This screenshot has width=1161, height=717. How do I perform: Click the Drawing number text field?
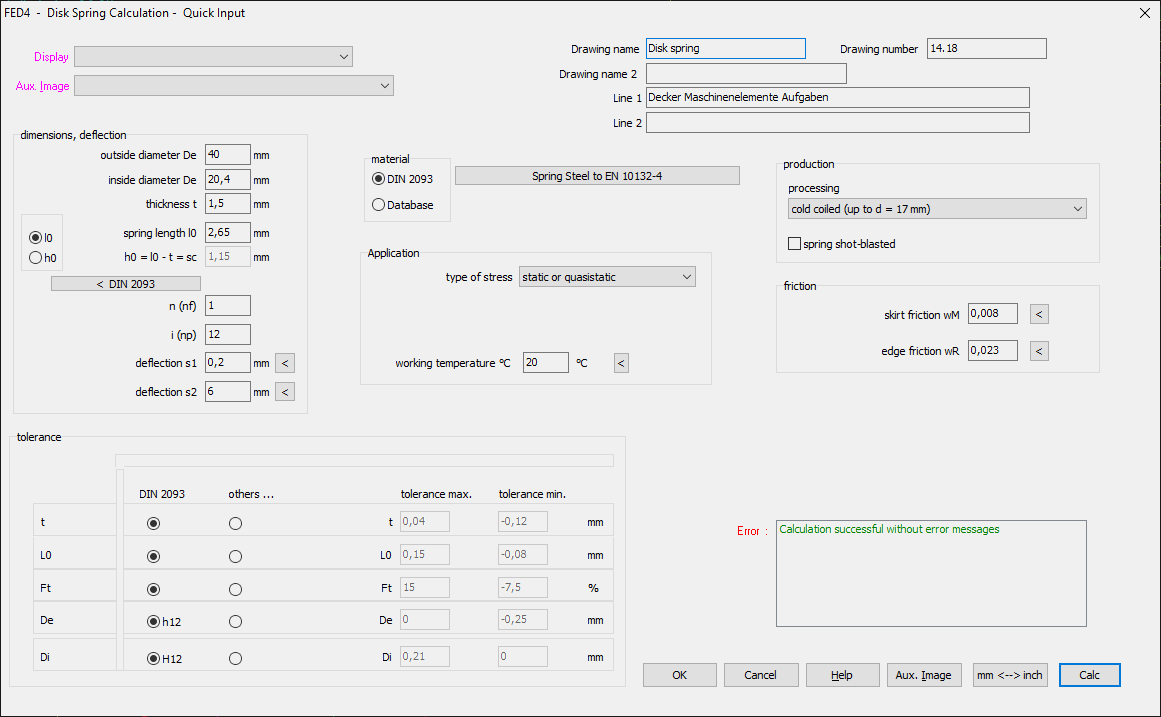986,48
